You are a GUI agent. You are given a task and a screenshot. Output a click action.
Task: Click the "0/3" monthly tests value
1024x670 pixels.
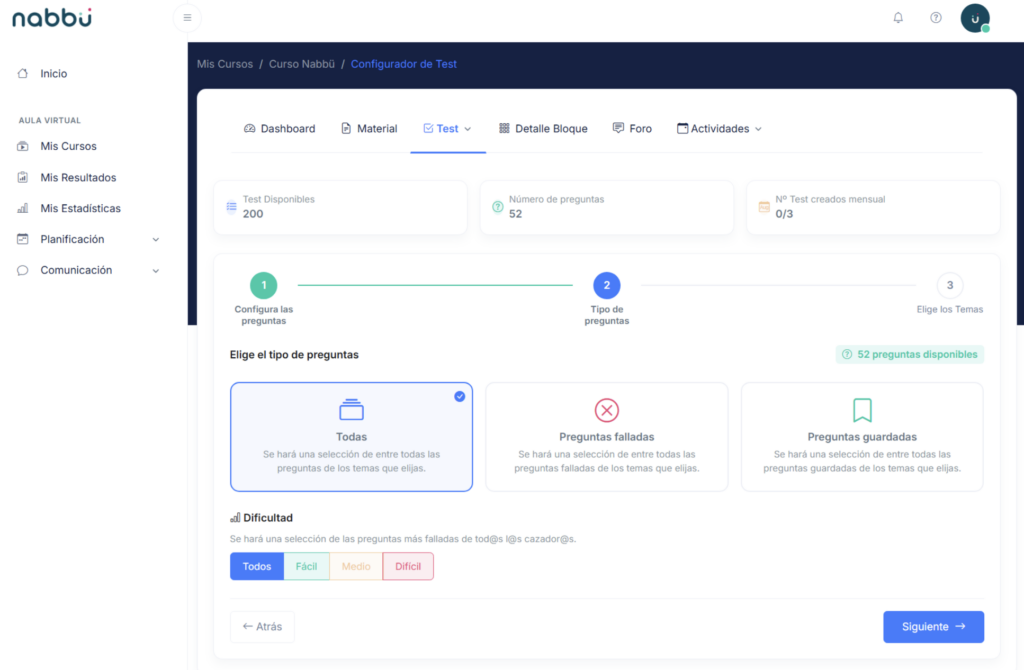point(784,214)
